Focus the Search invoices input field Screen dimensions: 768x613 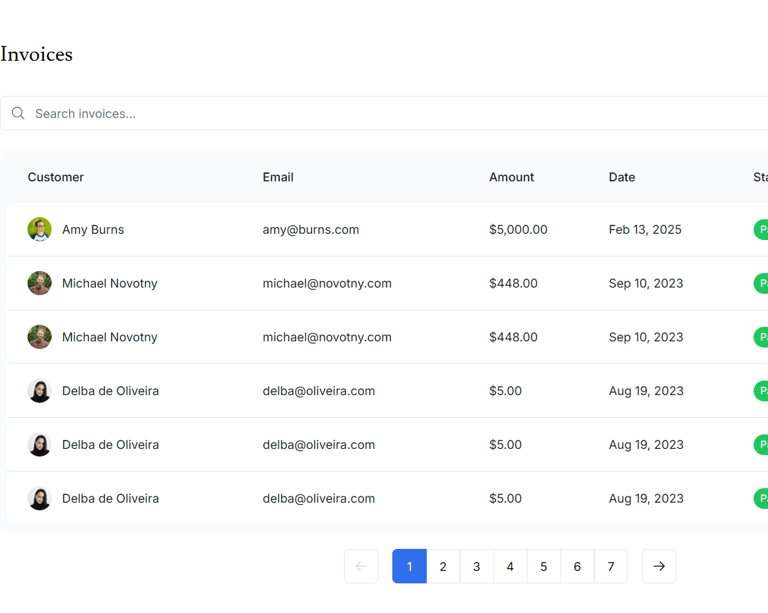384,113
